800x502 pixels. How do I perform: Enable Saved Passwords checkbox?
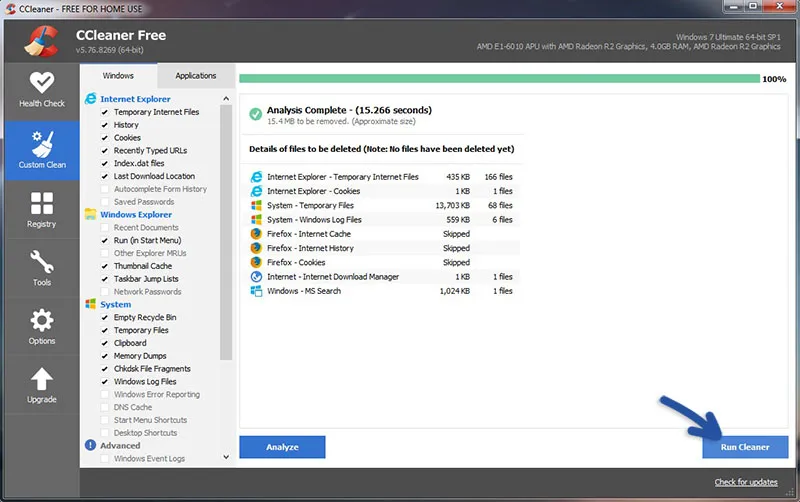(105, 202)
